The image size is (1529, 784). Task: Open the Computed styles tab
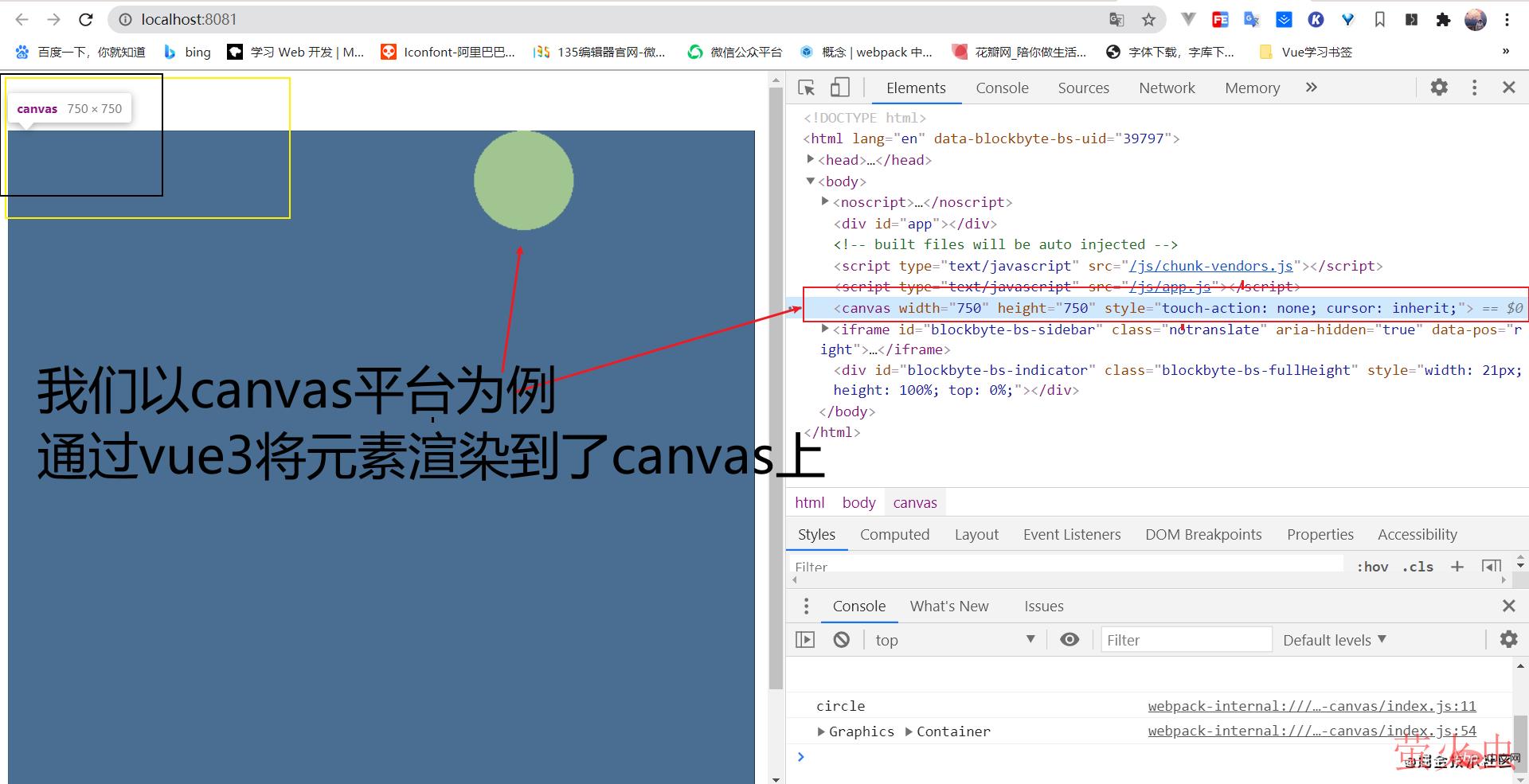pos(894,535)
